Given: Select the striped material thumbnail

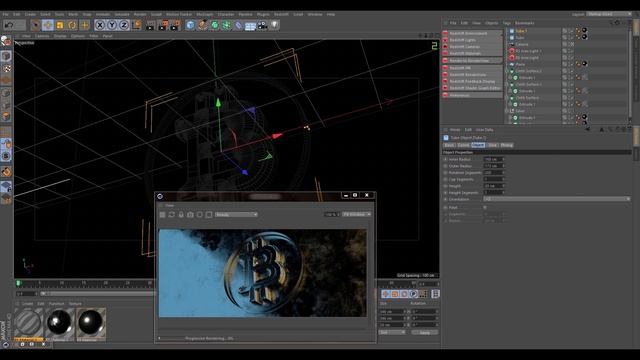Looking at the screenshot, I should (x=28, y=323).
